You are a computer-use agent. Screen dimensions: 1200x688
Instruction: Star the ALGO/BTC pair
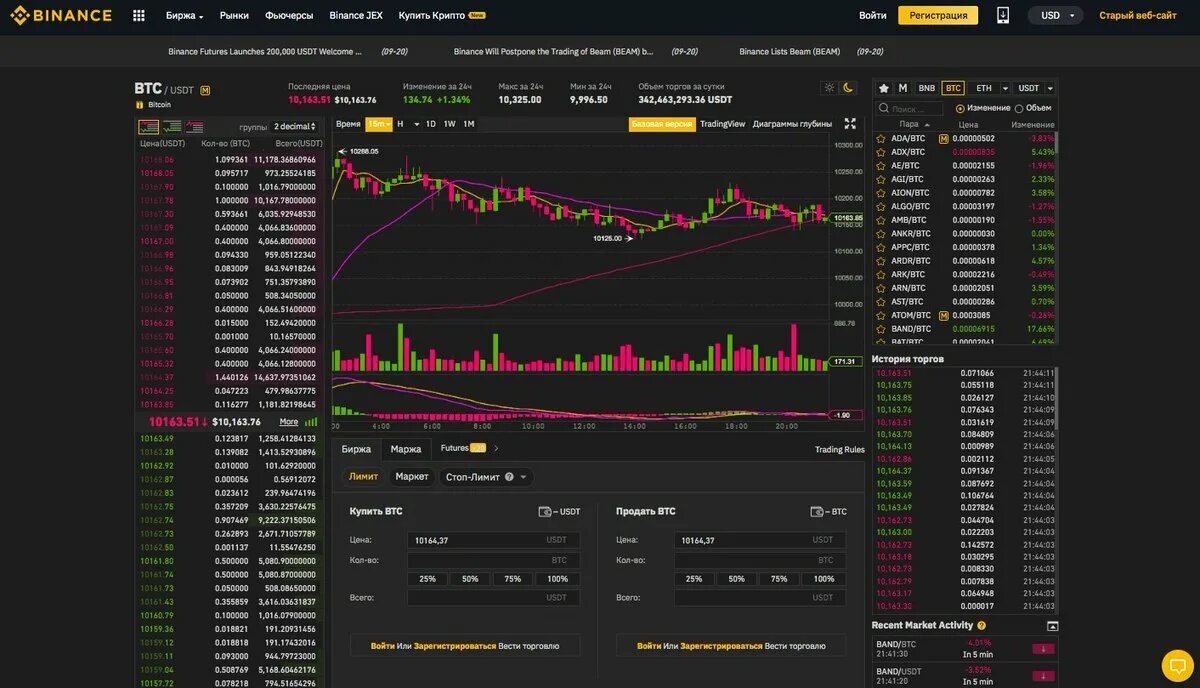881,206
